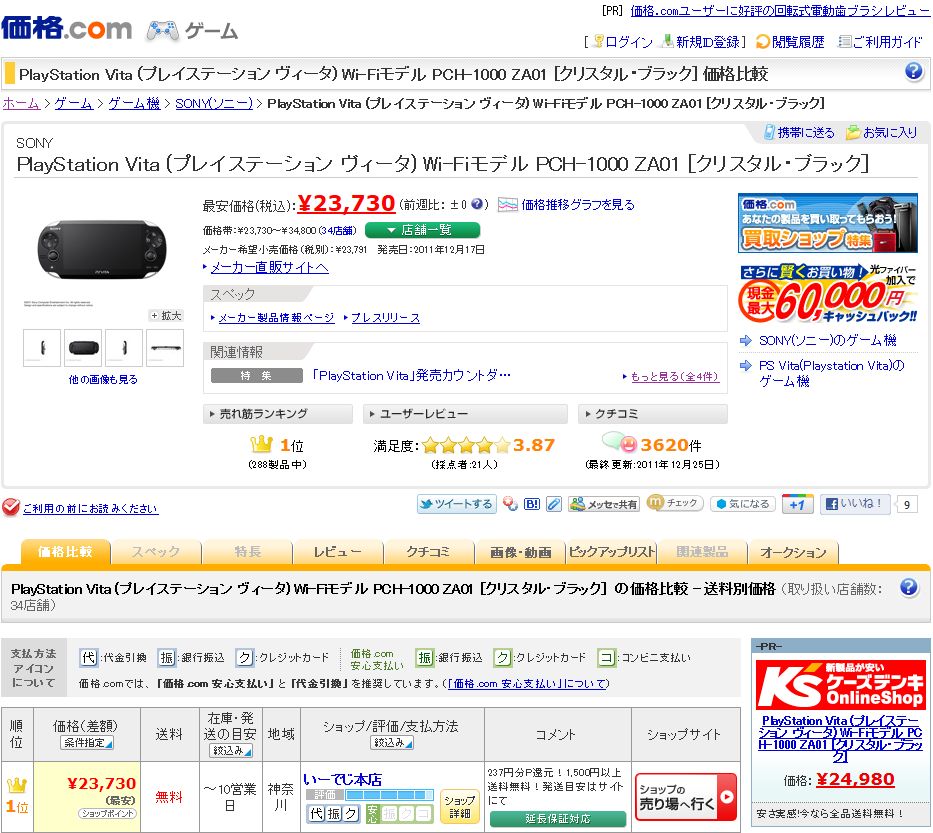The image size is (933, 833).
Task: Click the 携帯に送る phone icon
Action: click(769, 132)
